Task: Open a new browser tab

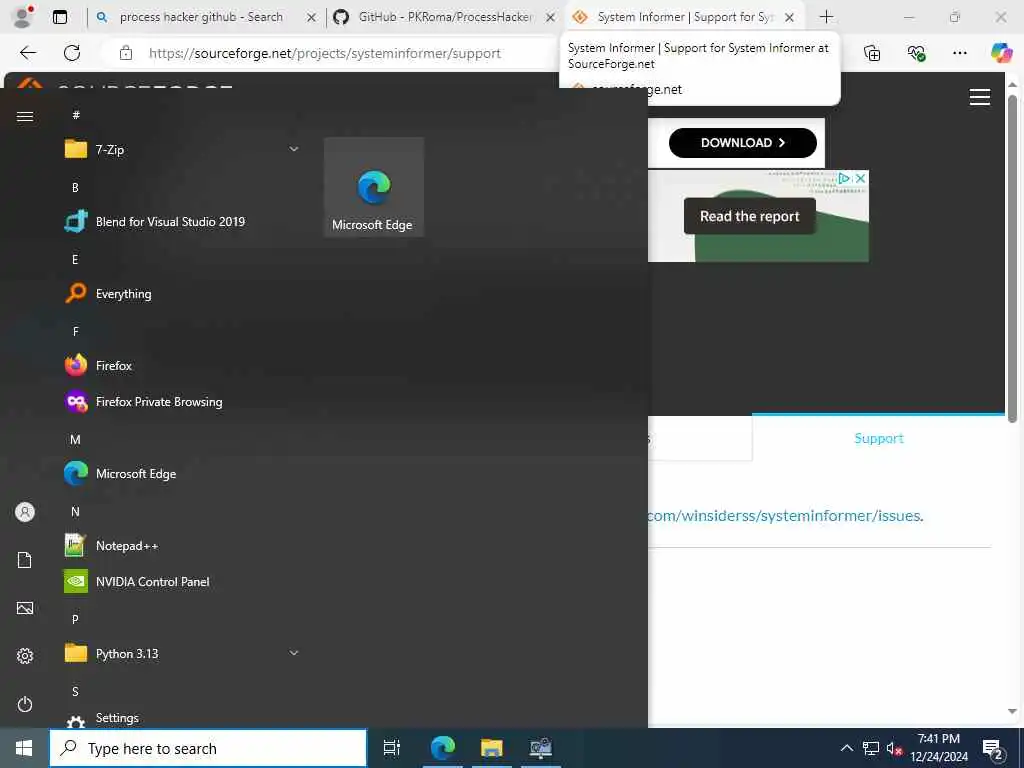Action: pos(826,17)
